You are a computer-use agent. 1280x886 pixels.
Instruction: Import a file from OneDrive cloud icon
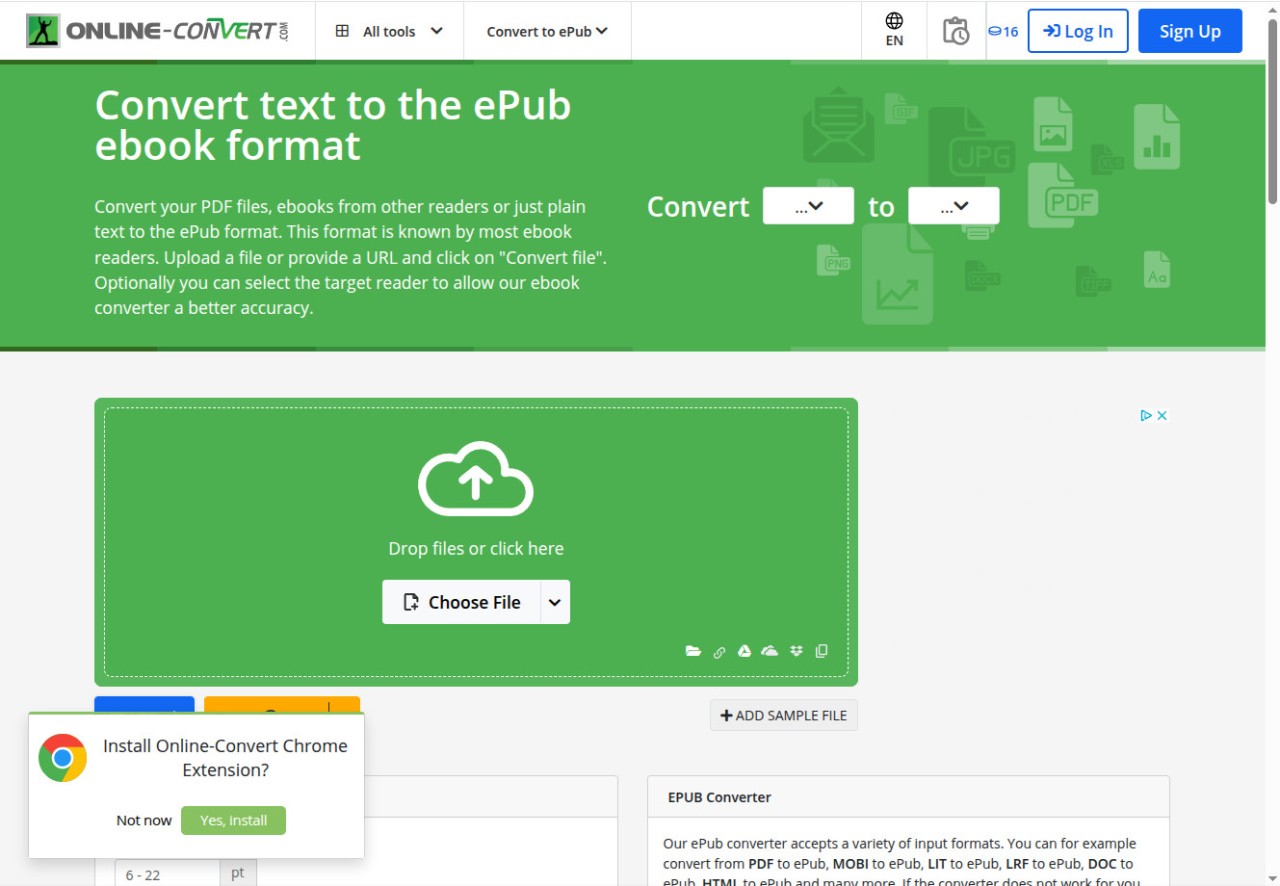tap(769, 651)
